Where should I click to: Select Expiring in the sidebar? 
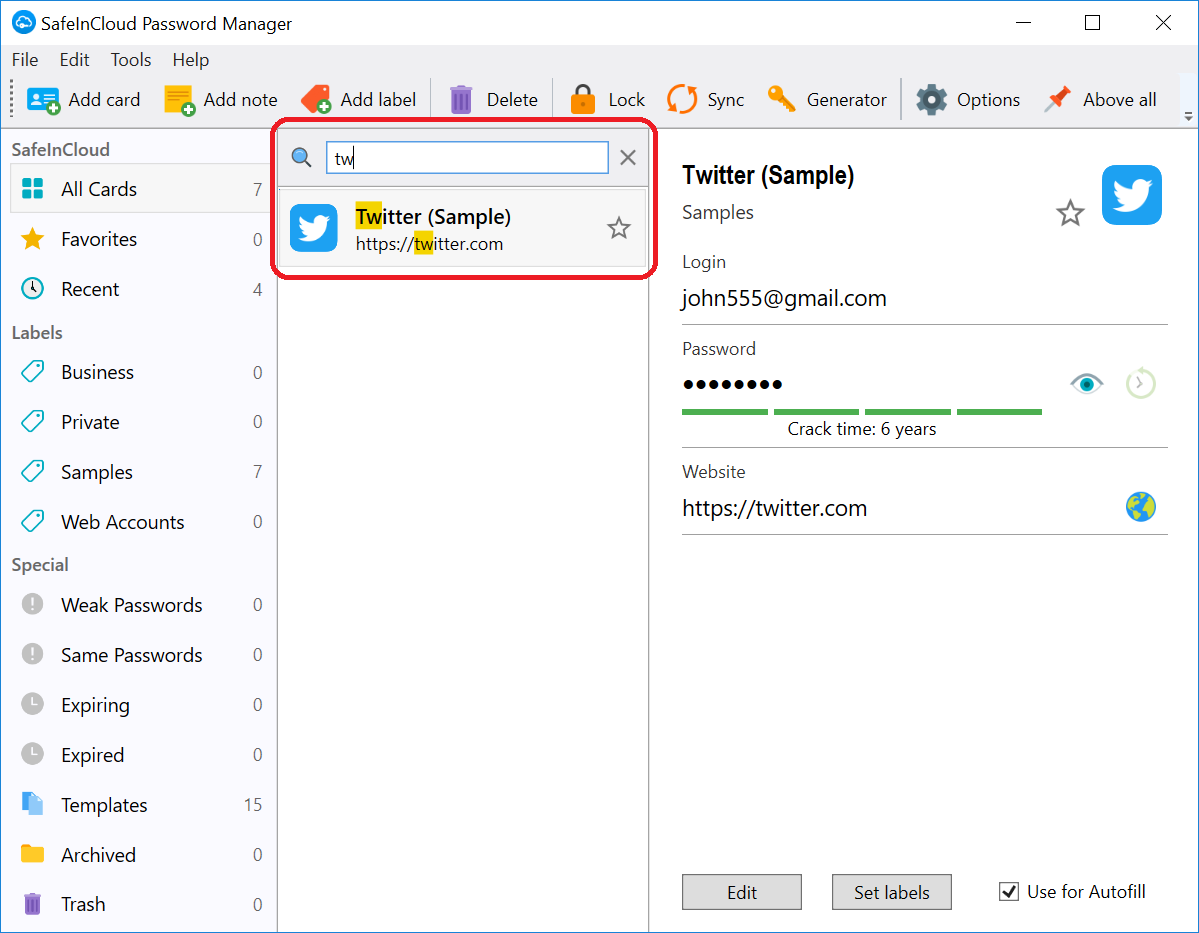138,704
